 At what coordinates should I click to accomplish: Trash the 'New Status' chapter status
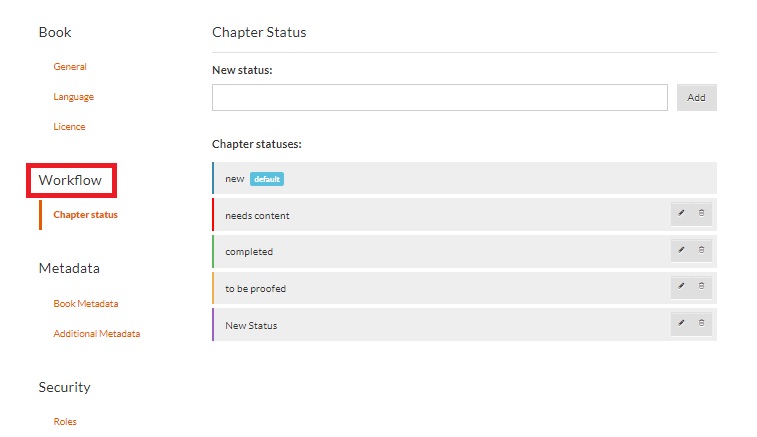pos(701,323)
